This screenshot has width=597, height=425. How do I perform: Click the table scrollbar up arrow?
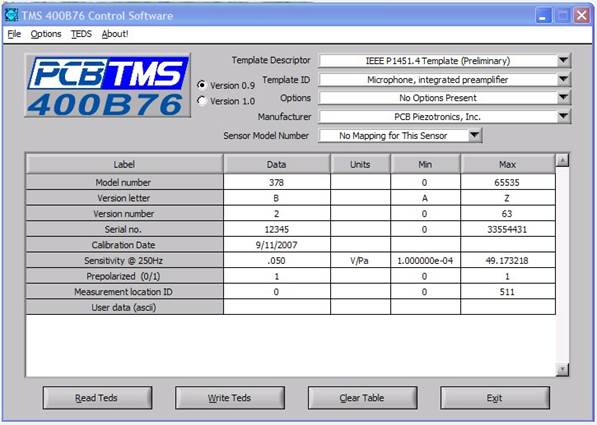pos(562,160)
